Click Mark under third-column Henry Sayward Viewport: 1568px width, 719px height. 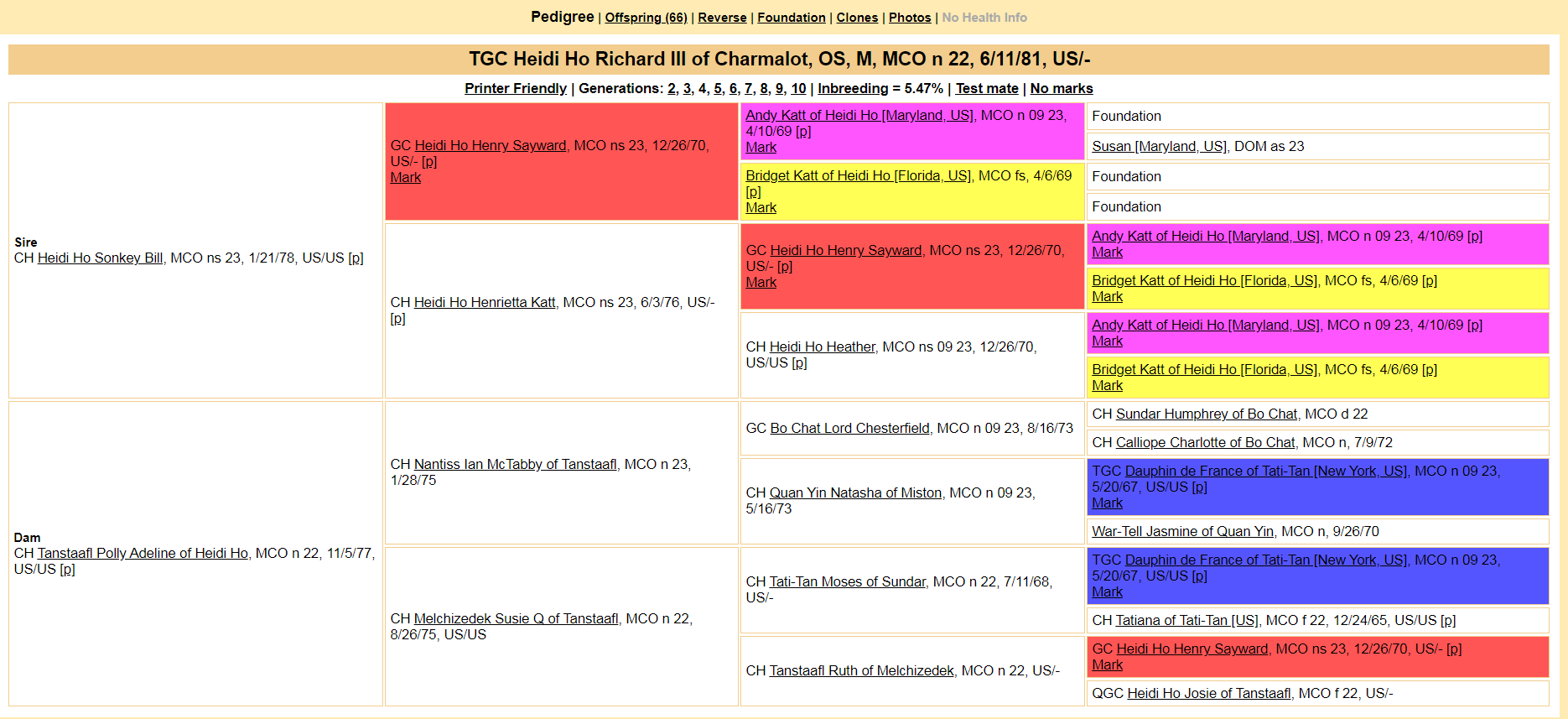(x=761, y=282)
